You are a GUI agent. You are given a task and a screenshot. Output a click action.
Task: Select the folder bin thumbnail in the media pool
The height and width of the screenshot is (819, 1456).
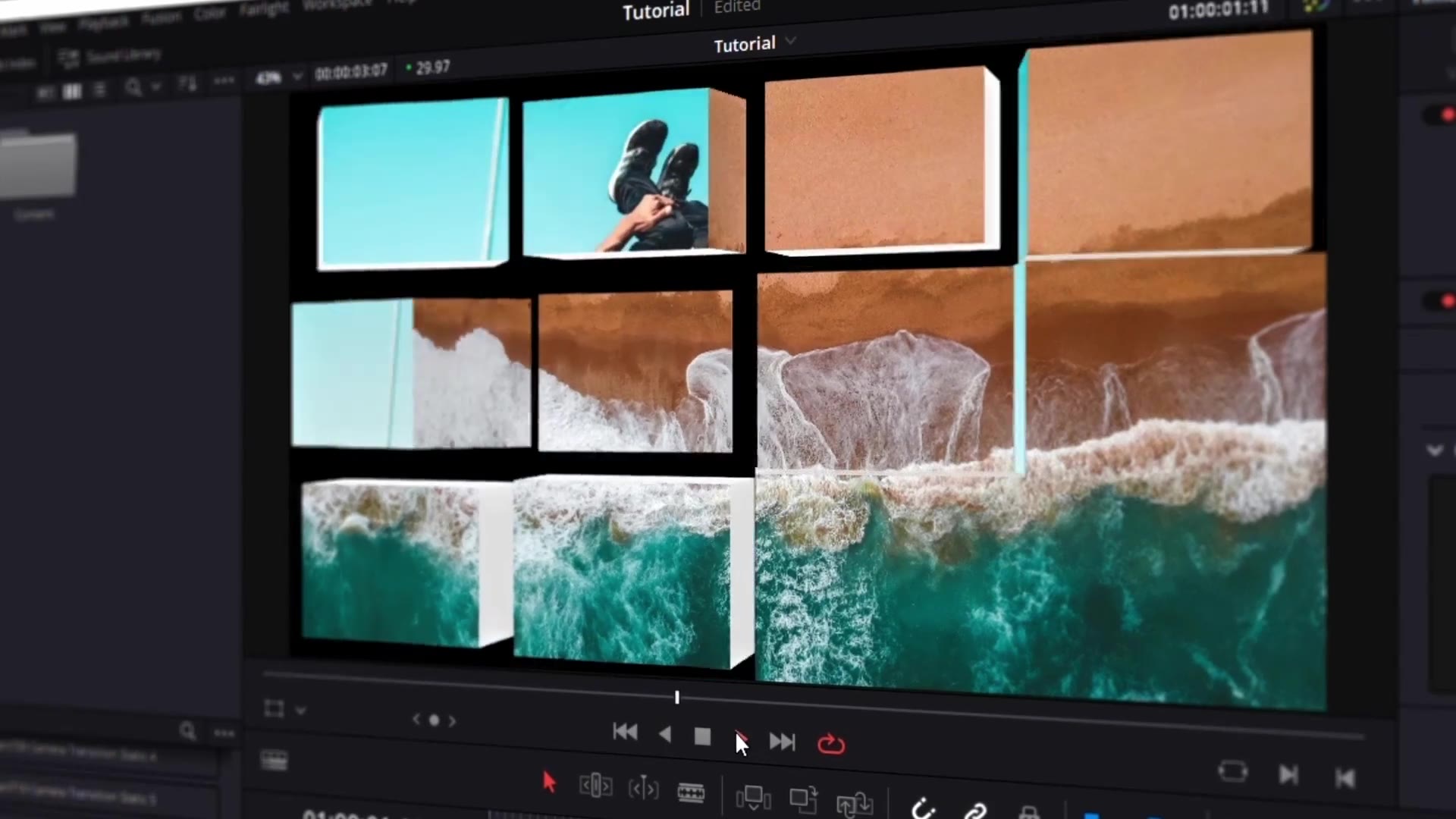(38, 164)
